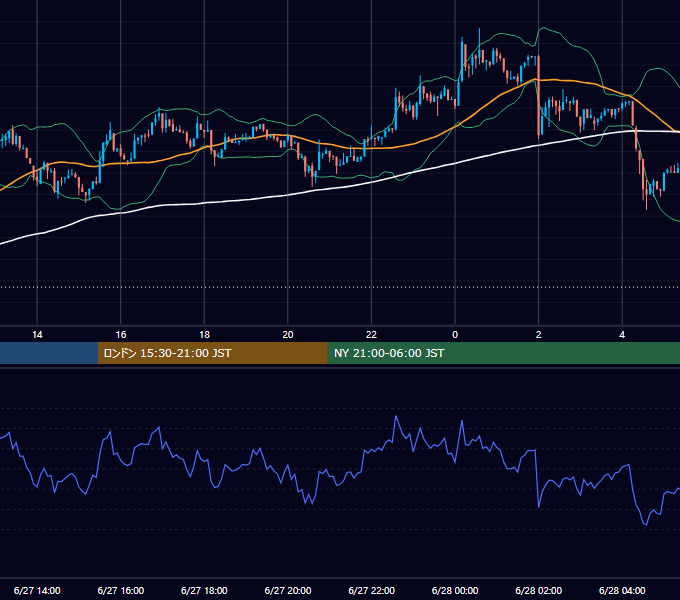Click the 6/28 02:00 timestamp label
This screenshot has height=600, width=680.
pos(539,590)
